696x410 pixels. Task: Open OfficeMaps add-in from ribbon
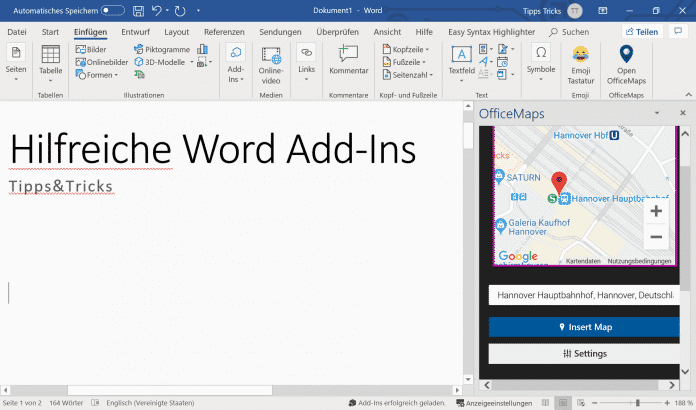(626, 62)
